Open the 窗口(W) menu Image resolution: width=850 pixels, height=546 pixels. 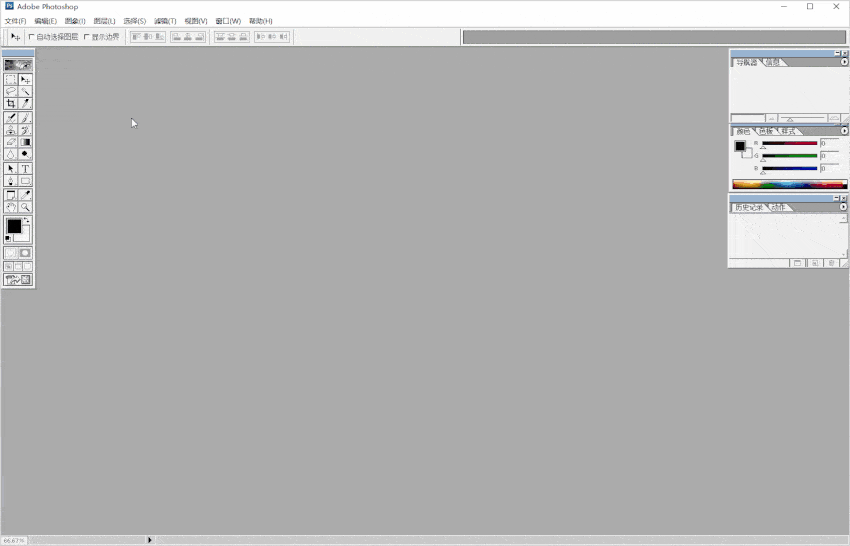228,21
